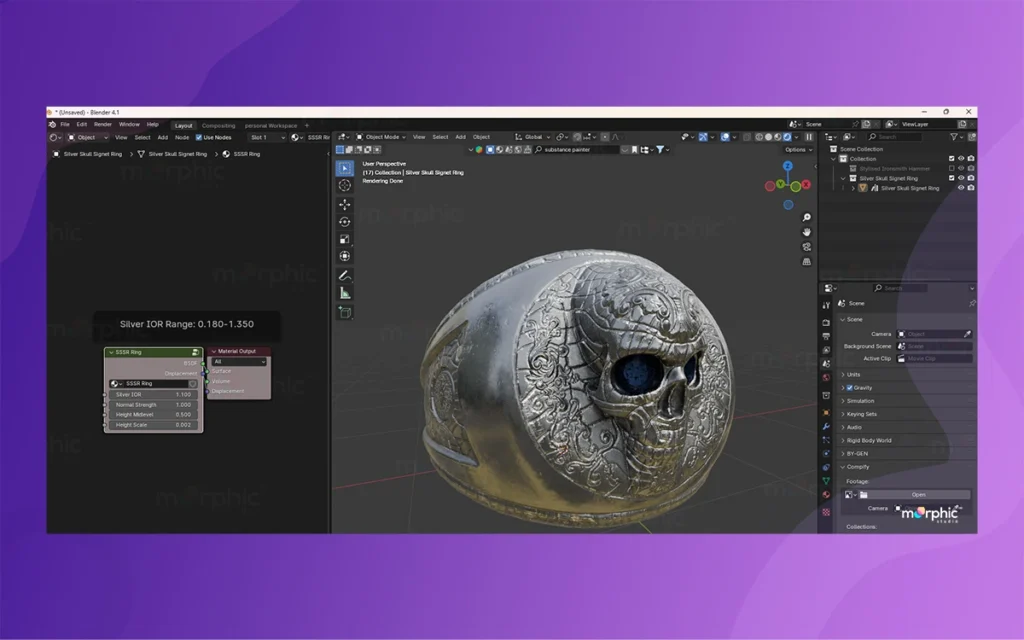Choose the Rotate tool in viewport

coord(345,222)
